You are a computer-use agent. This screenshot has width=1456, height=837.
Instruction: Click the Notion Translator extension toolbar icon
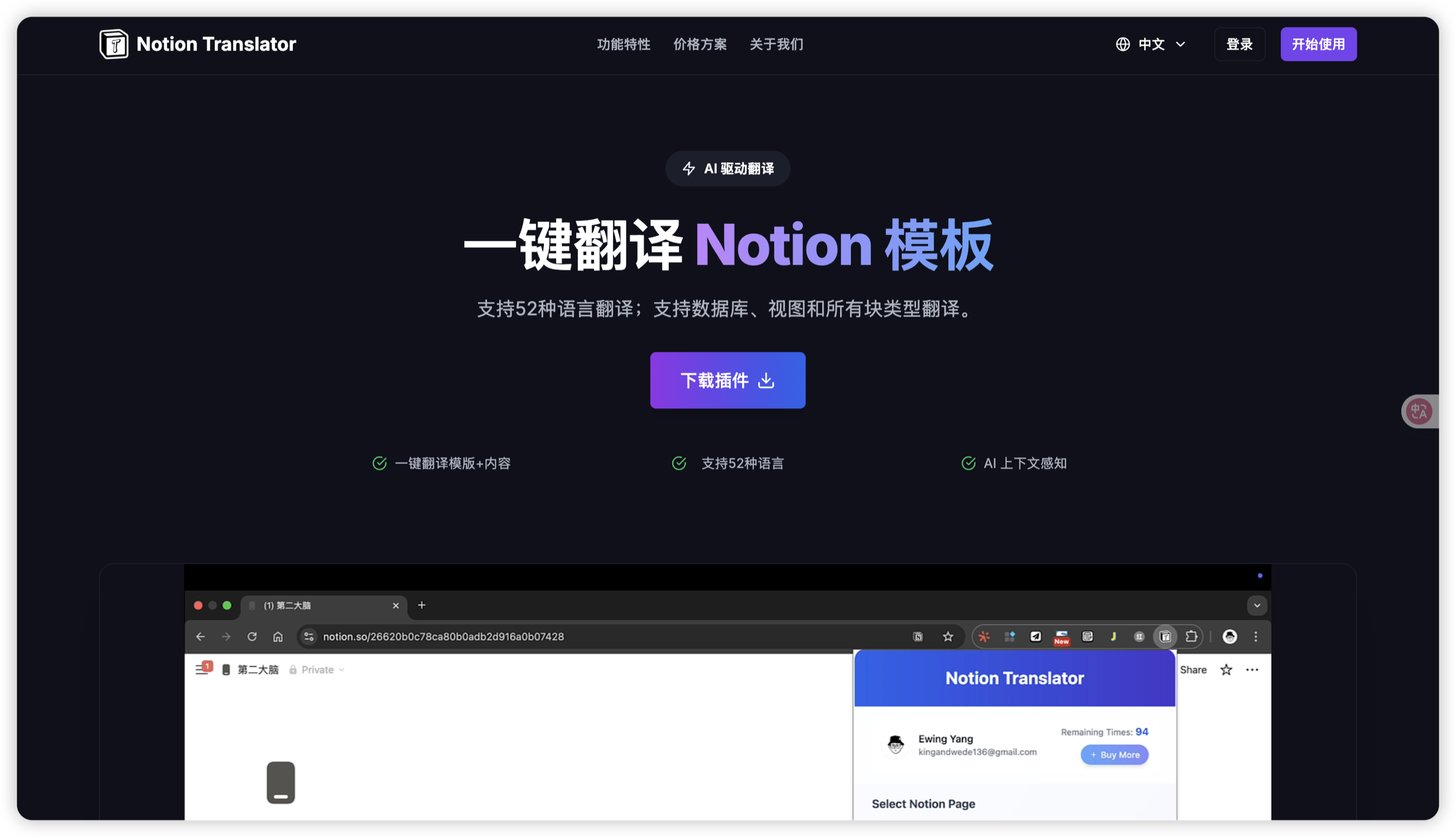point(1165,637)
